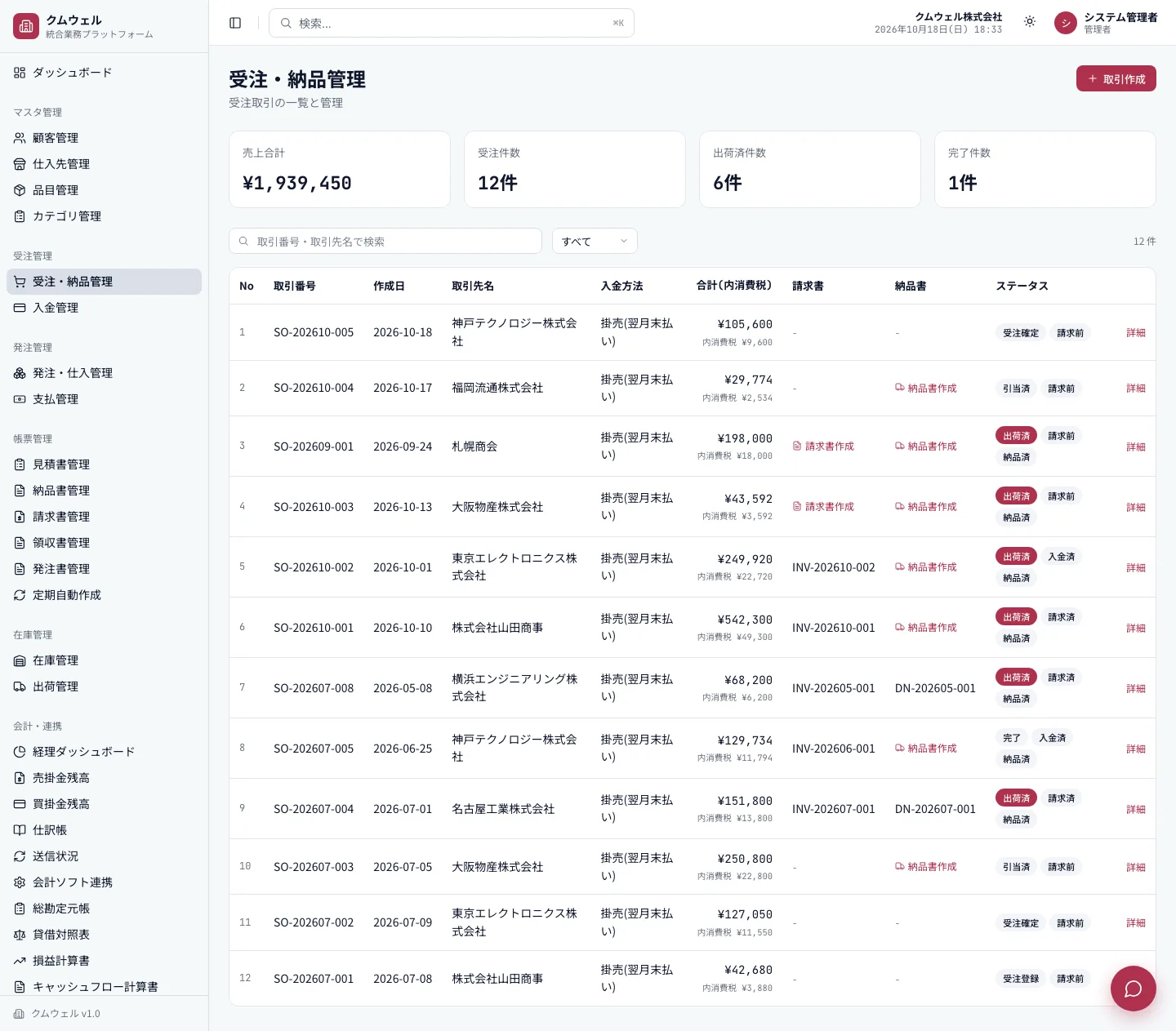Click the カテゴリ管理 clipboard icon
The width and height of the screenshot is (1176, 1031).
coord(20,216)
